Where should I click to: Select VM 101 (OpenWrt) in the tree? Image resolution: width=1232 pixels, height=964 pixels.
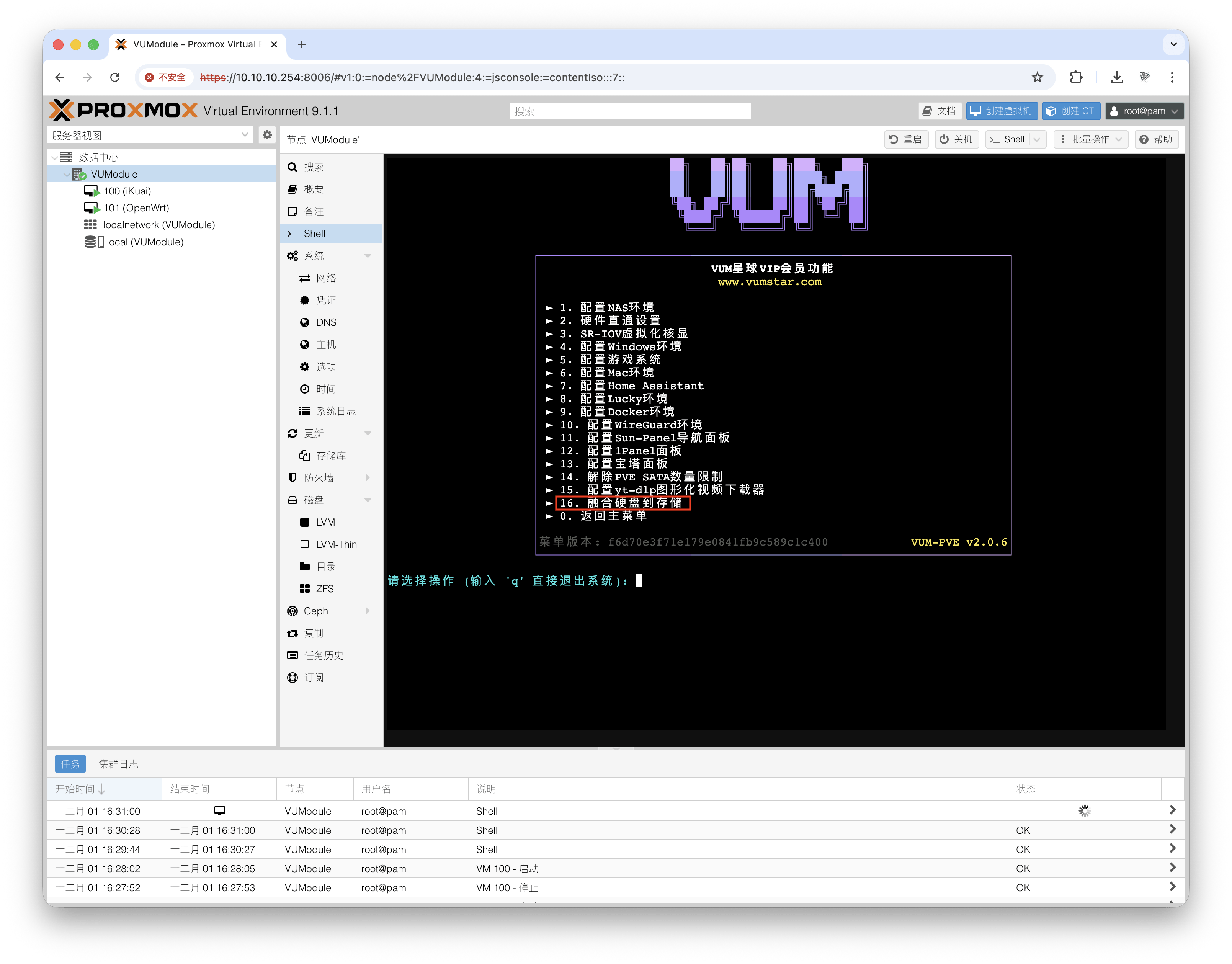pyautogui.click(x=136, y=208)
